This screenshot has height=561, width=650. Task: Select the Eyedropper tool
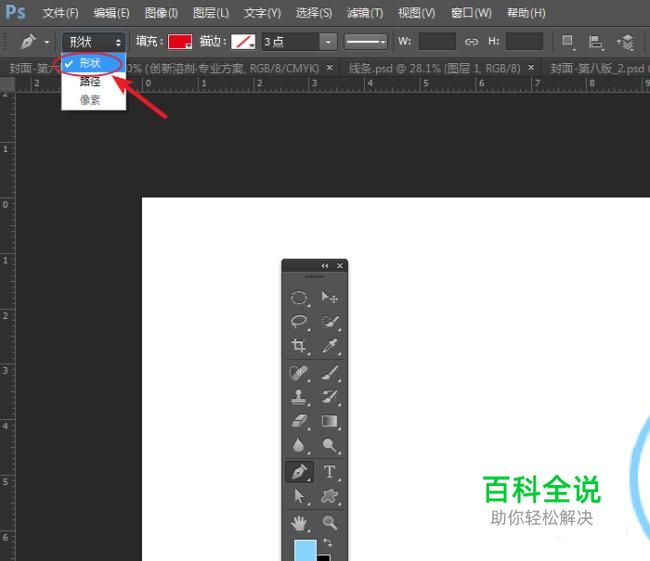click(330, 347)
